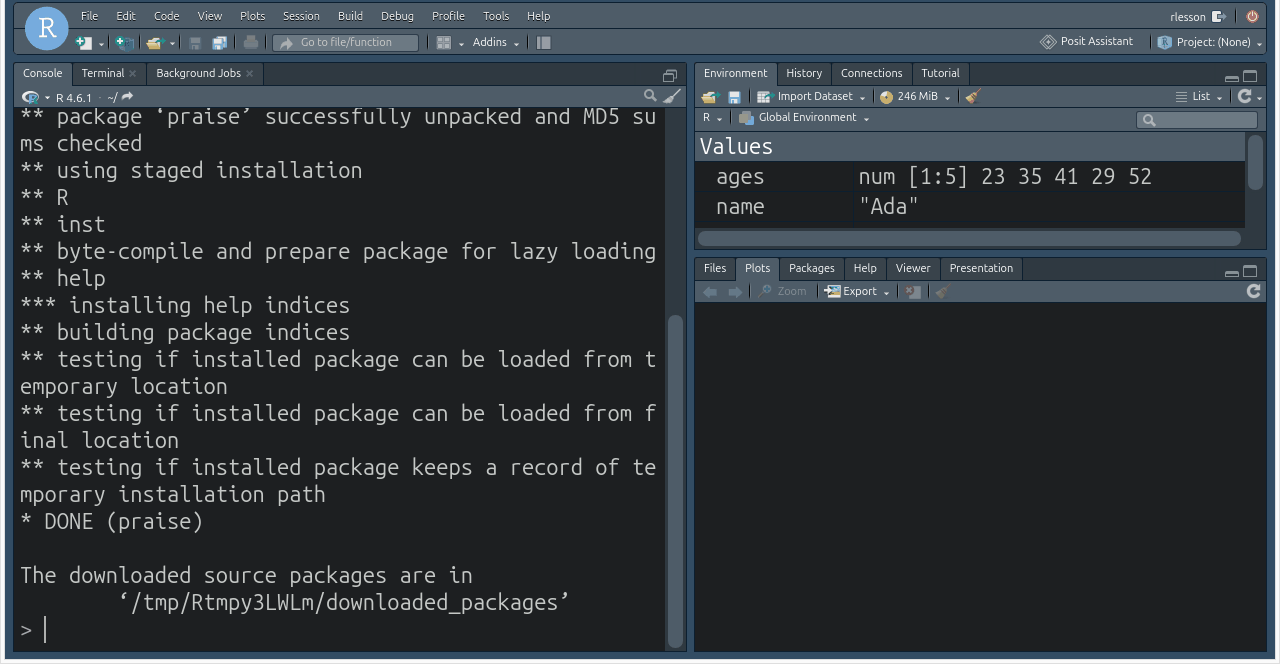1280x664 pixels.
Task: Open the Code menu
Action: tap(167, 16)
